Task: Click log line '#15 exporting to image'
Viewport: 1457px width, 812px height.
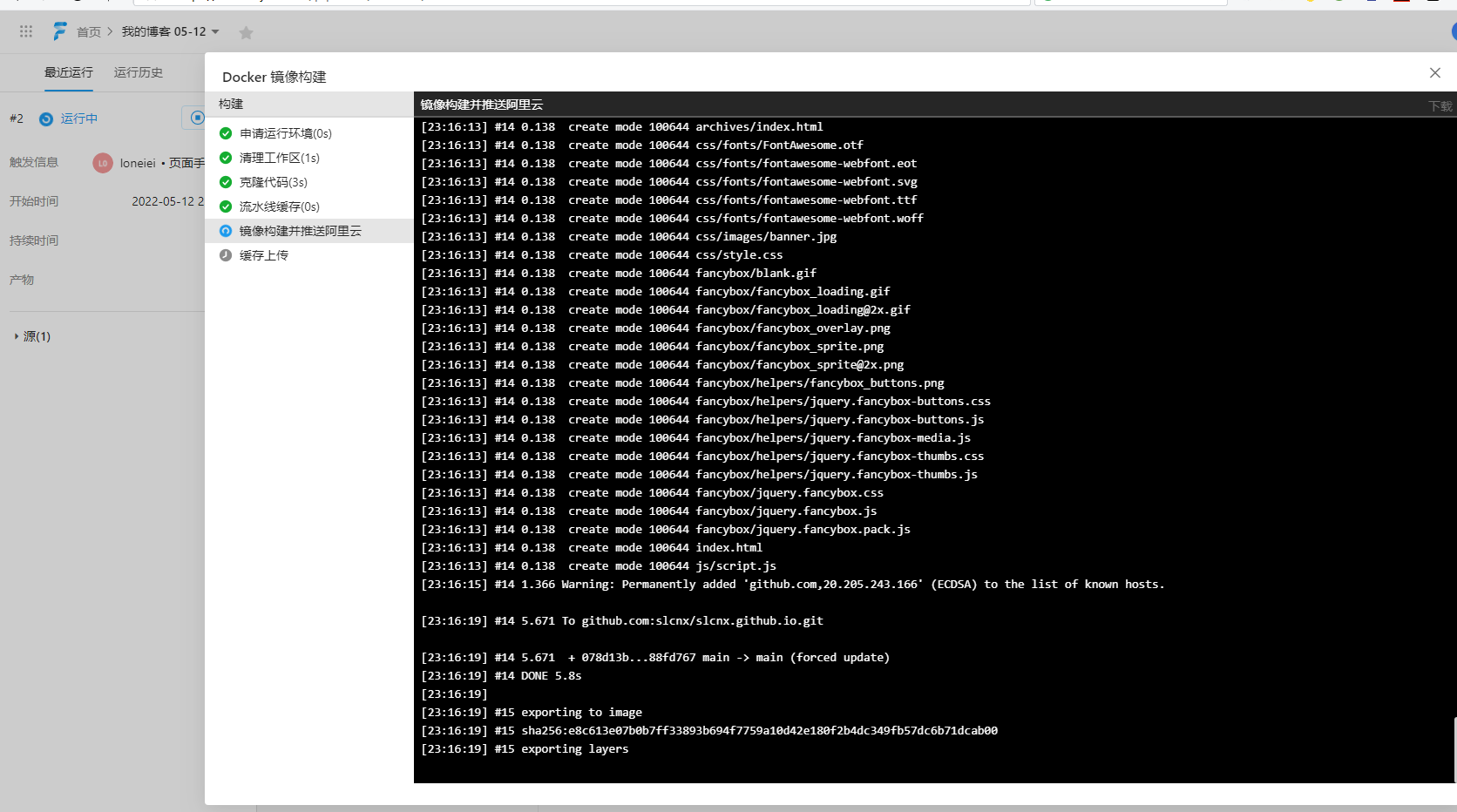Action: (532, 713)
